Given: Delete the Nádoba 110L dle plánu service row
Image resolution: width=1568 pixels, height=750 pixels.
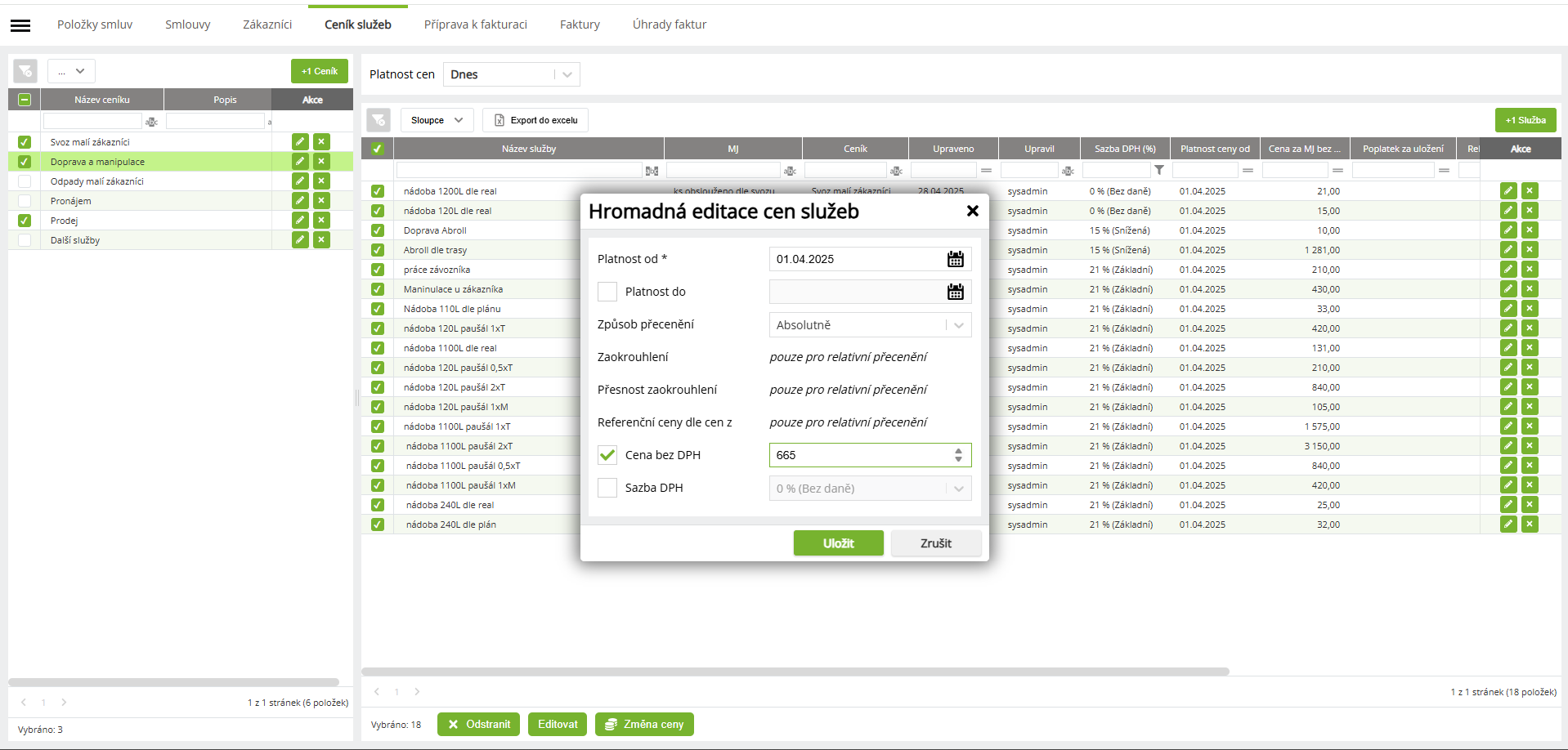Looking at the screenshot, I should 1530,308.
